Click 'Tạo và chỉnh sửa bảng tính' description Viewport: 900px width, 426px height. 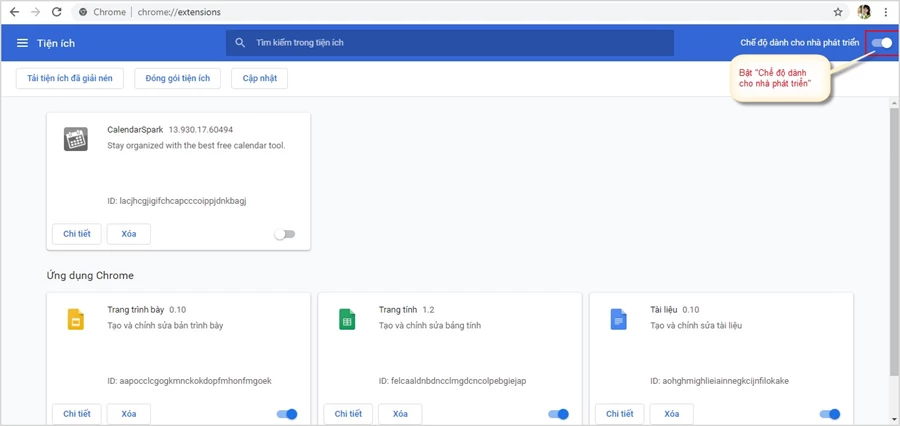coord(430,326)
